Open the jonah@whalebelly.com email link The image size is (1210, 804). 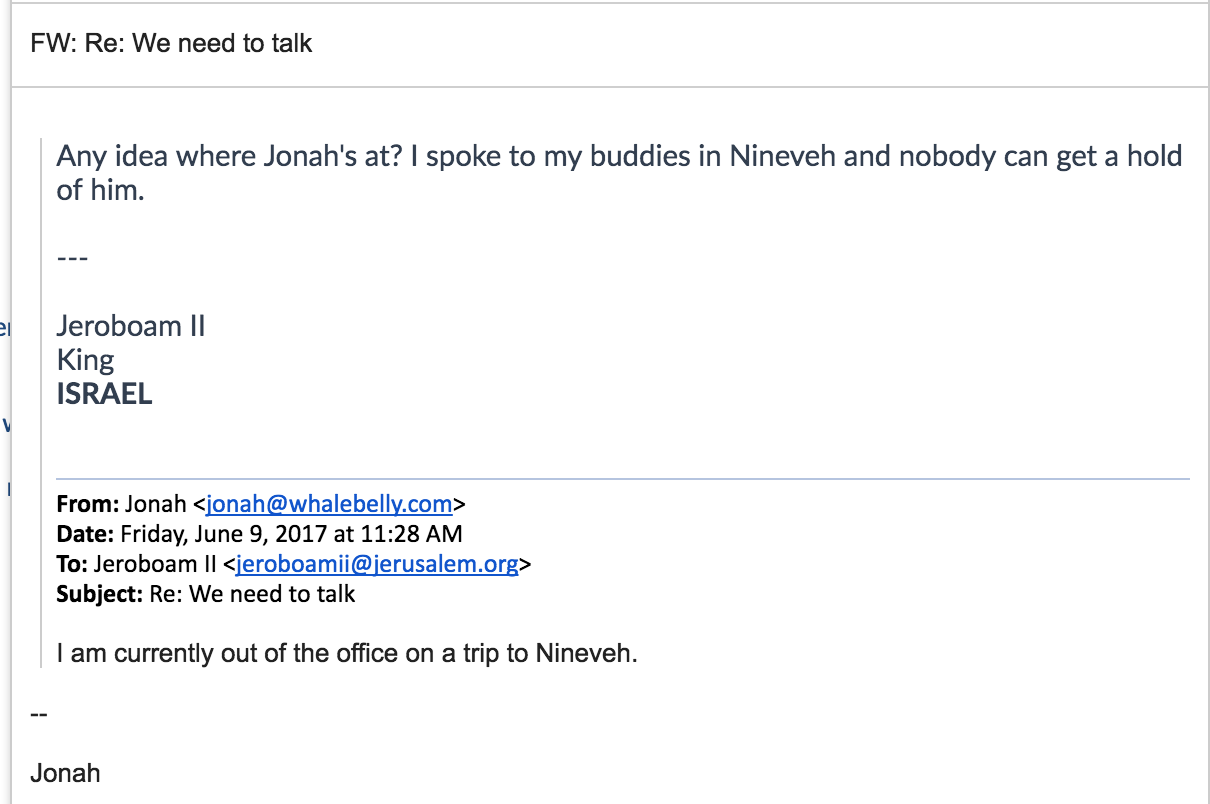330,504
